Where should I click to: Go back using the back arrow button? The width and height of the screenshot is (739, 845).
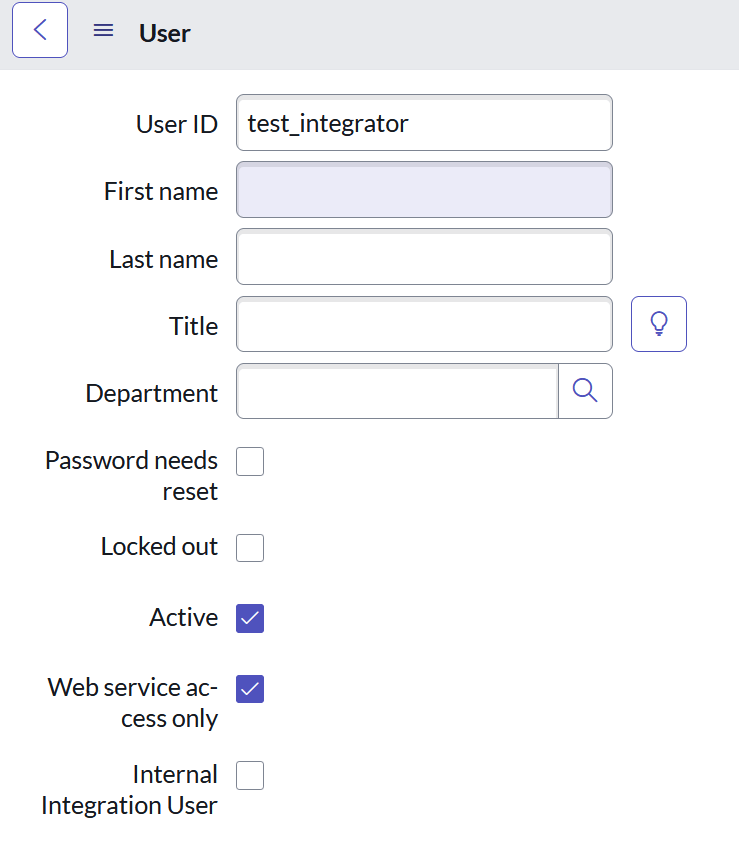coord(40,30)
